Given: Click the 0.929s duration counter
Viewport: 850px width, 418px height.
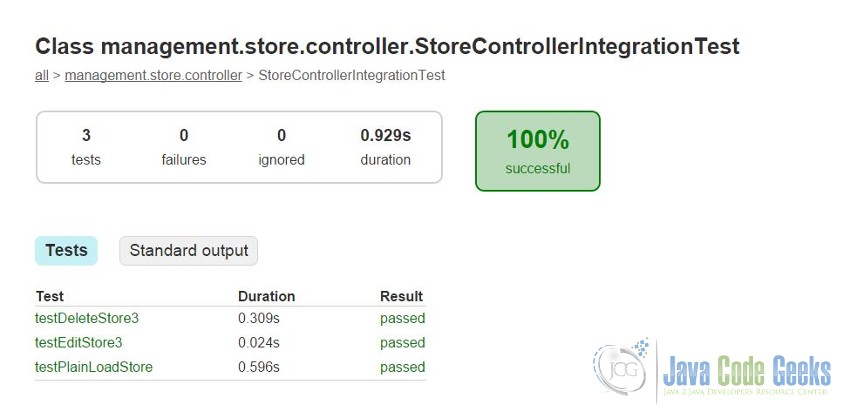Looking at the screenshot, I should point(385,147).
